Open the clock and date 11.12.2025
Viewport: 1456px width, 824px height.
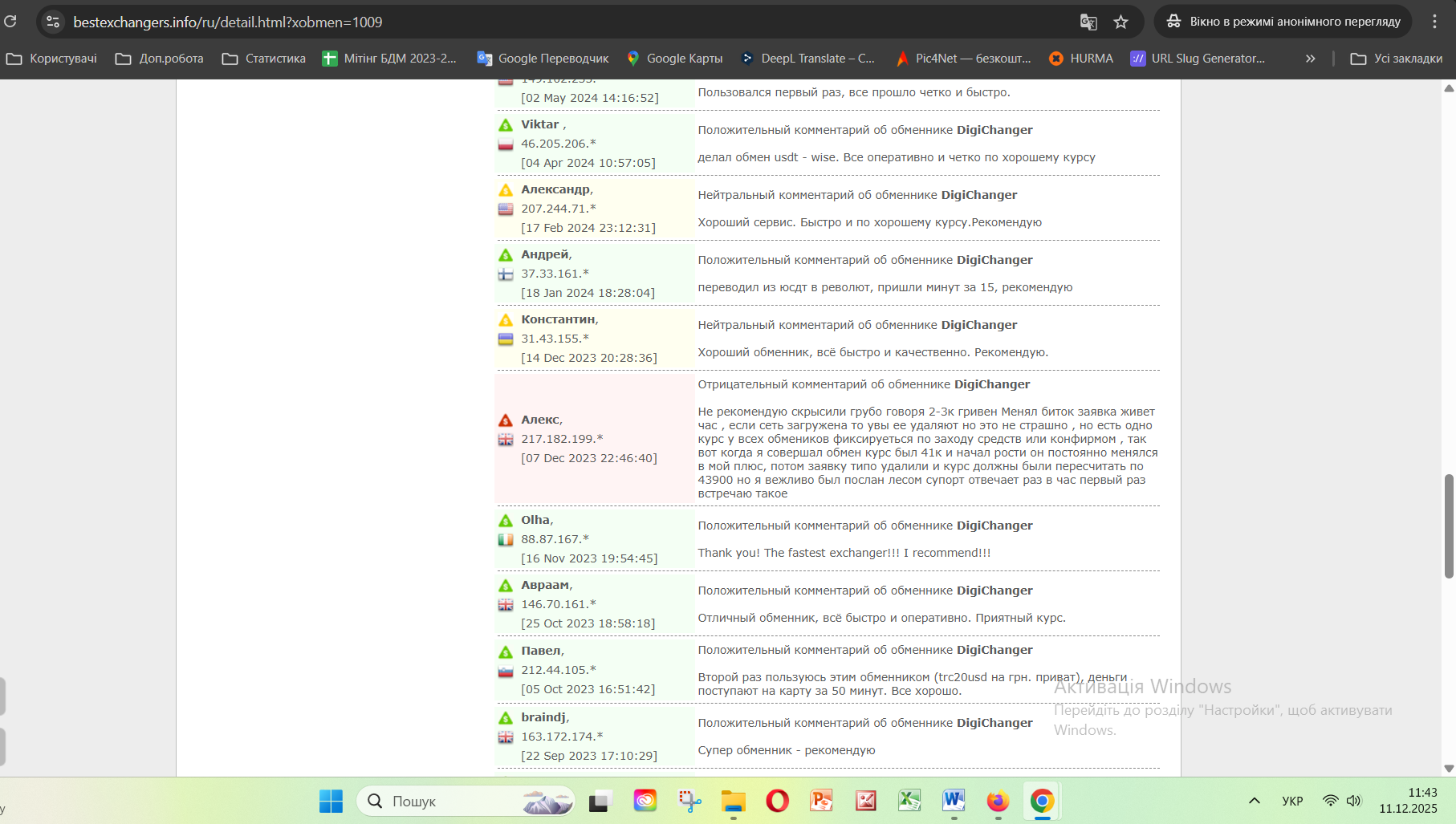click(1408, 801)
